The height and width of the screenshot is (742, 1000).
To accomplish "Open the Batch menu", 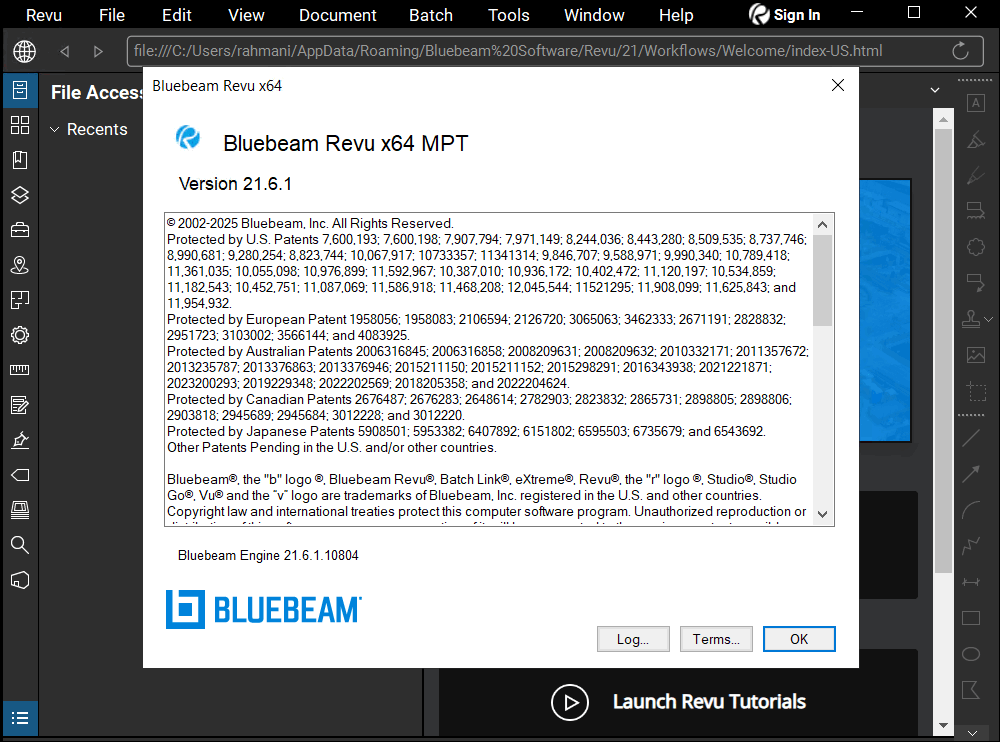I will pos(431,15).
